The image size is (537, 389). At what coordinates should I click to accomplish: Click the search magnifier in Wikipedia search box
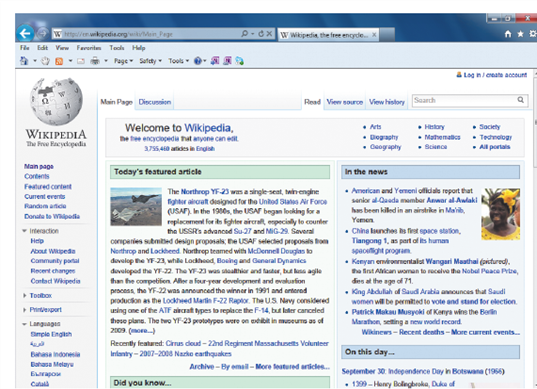point(521,100)
